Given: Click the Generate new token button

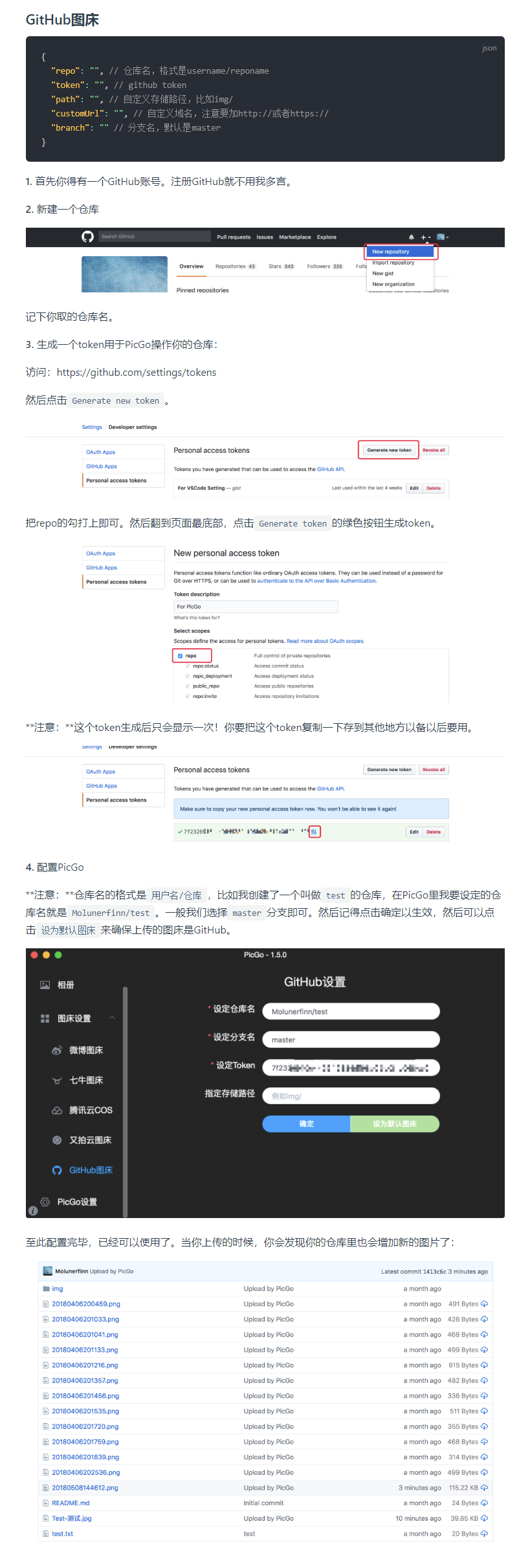Looking at the screenshot, I should click(390, 450).
